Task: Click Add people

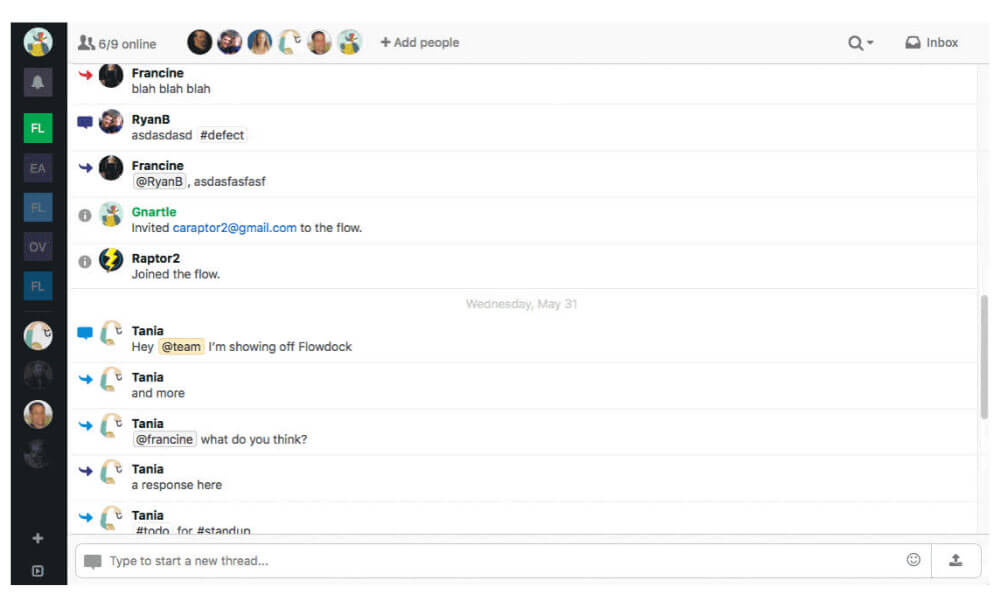Action: click(x=420, y=43)
